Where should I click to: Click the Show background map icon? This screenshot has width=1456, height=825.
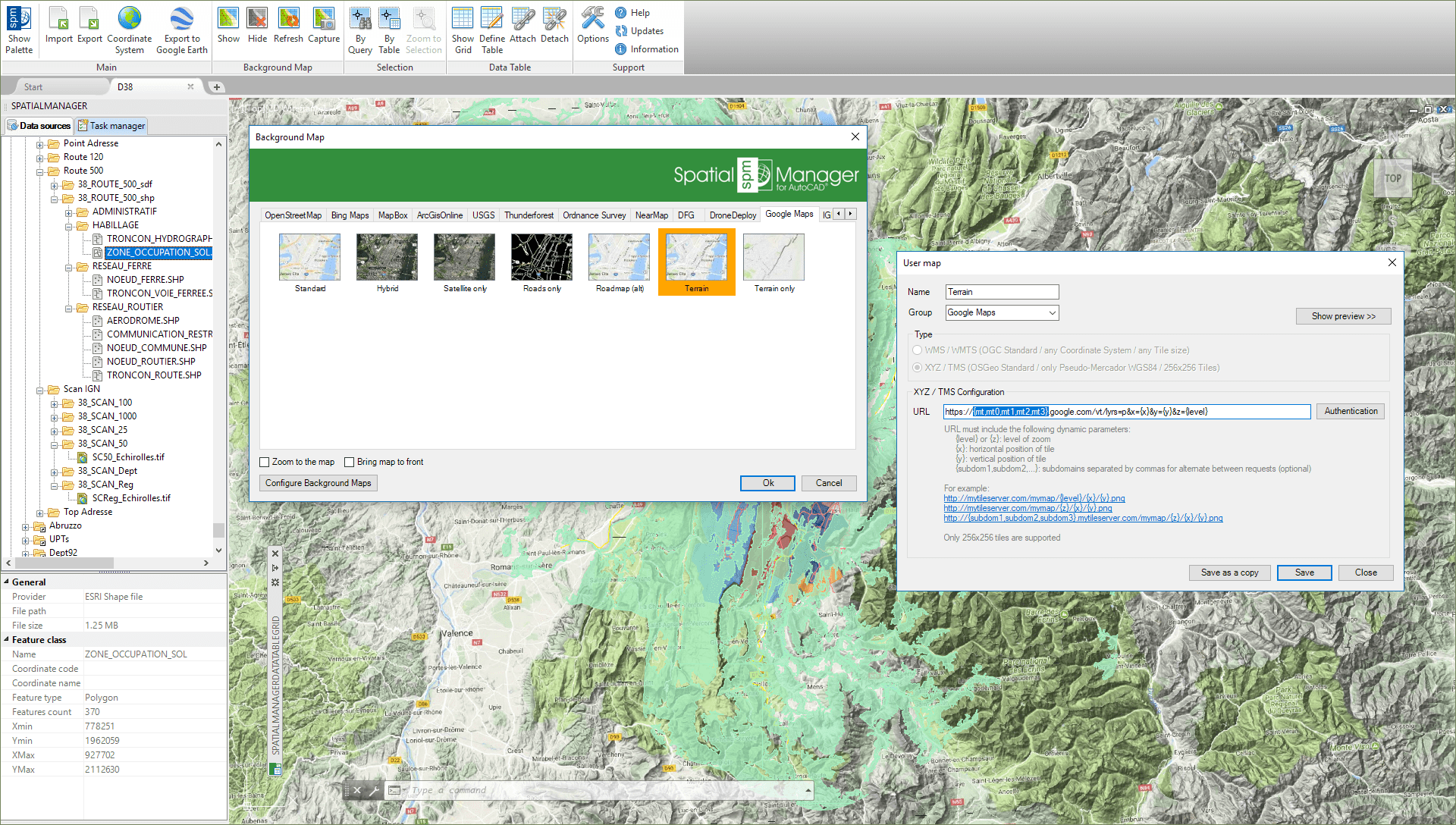pyautogui.click(x=228, y=25)
